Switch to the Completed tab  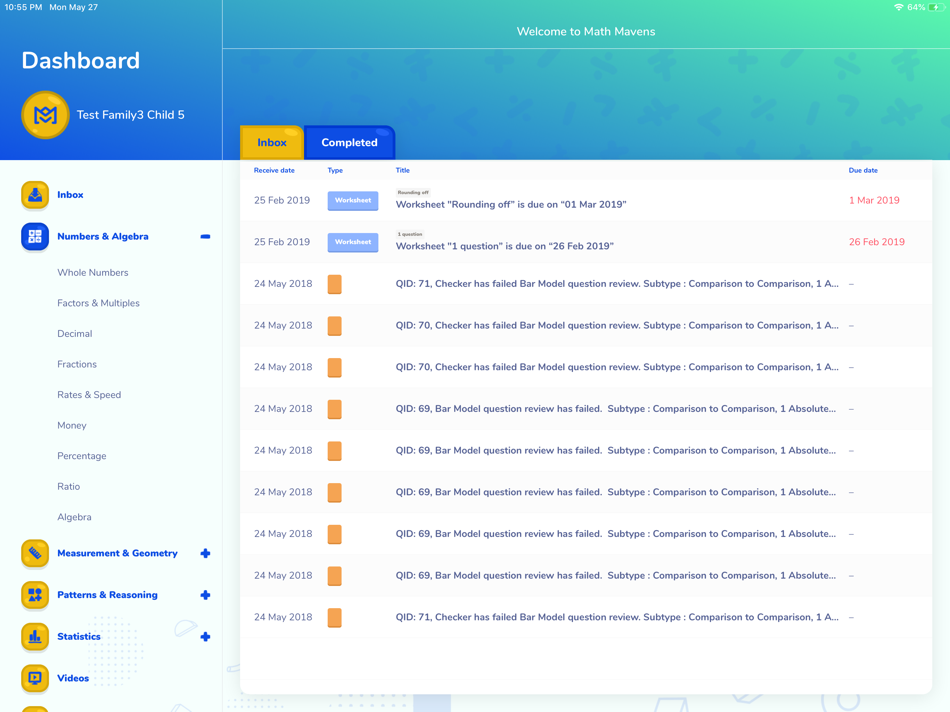pos(350,143)
